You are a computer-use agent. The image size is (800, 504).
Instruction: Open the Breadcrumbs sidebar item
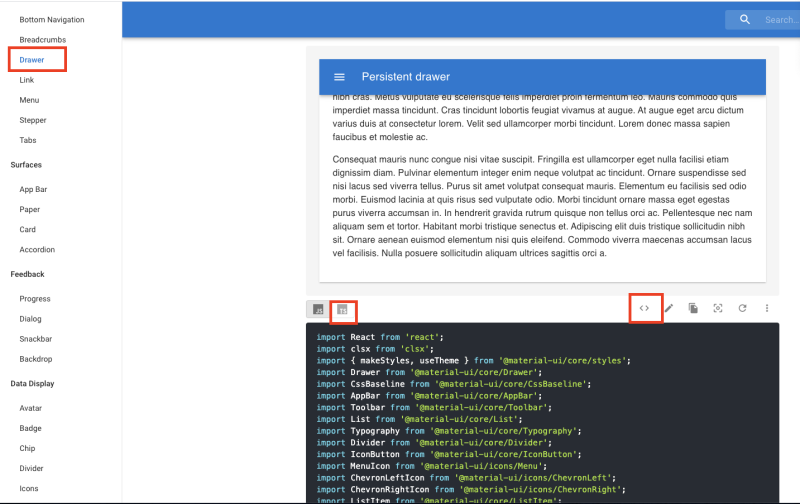(x=43, y=39)
